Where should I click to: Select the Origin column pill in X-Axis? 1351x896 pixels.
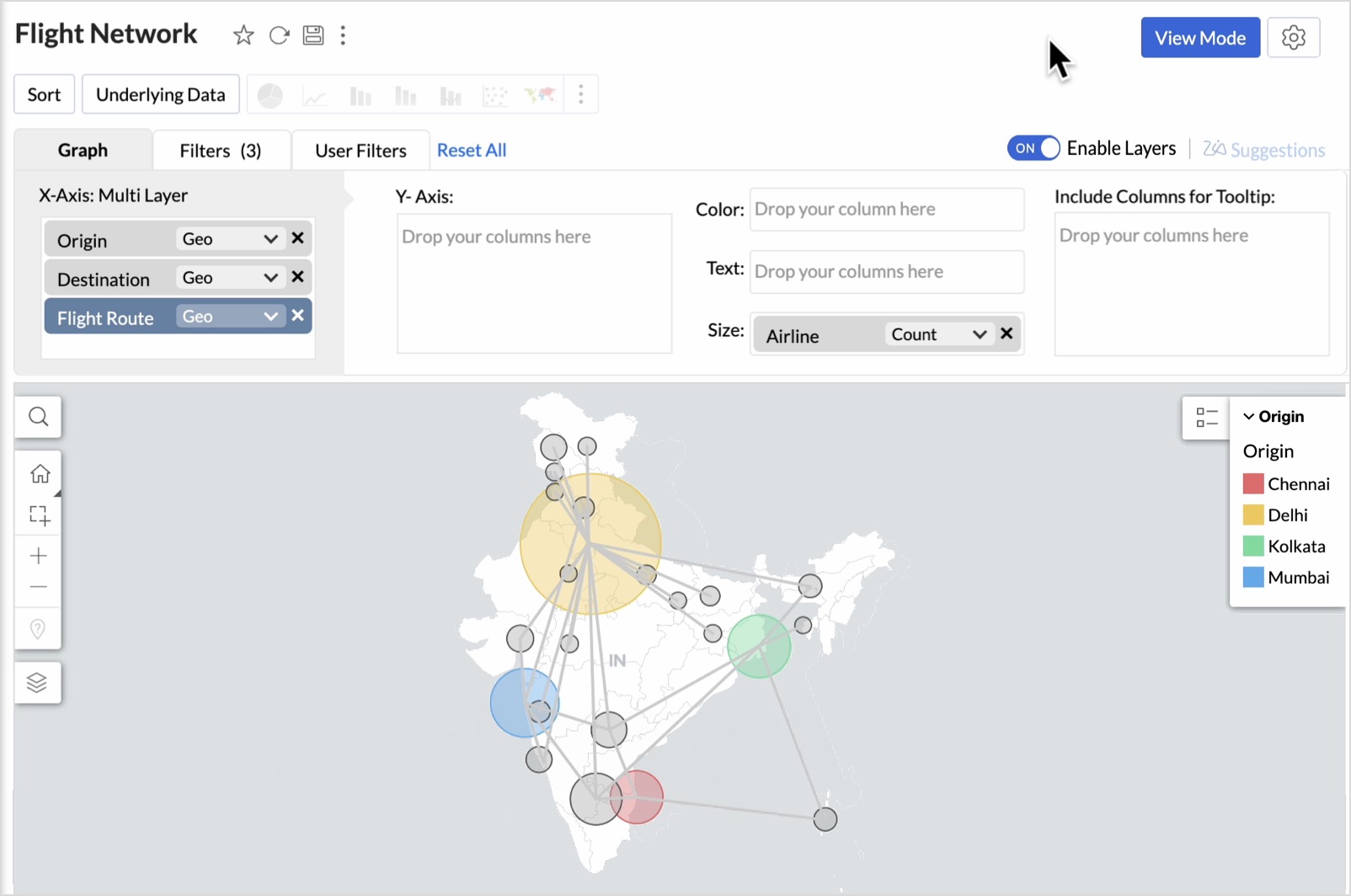[x=109, y=240]
